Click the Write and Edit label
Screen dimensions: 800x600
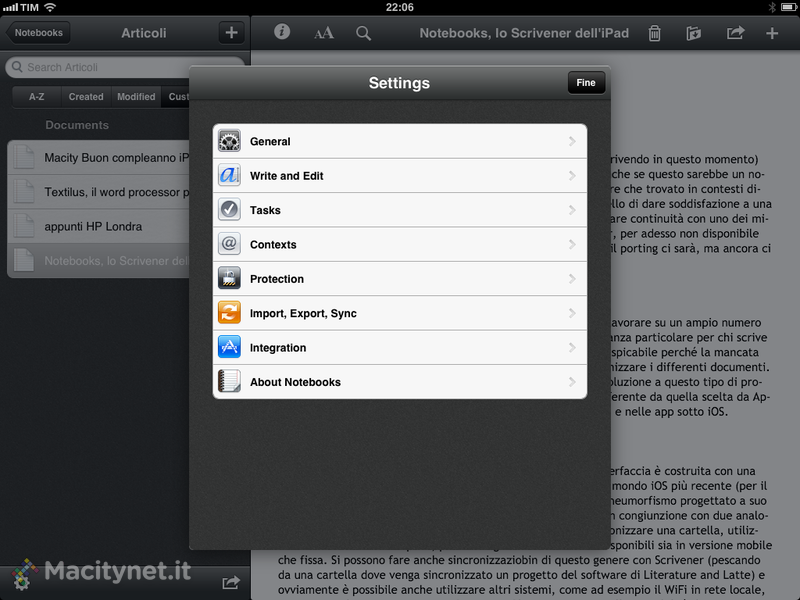(x=286, y=176)
